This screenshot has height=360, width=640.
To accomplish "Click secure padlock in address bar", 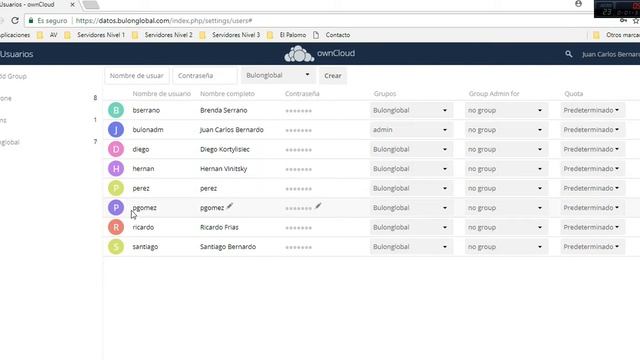I will (x=31, y=20).
